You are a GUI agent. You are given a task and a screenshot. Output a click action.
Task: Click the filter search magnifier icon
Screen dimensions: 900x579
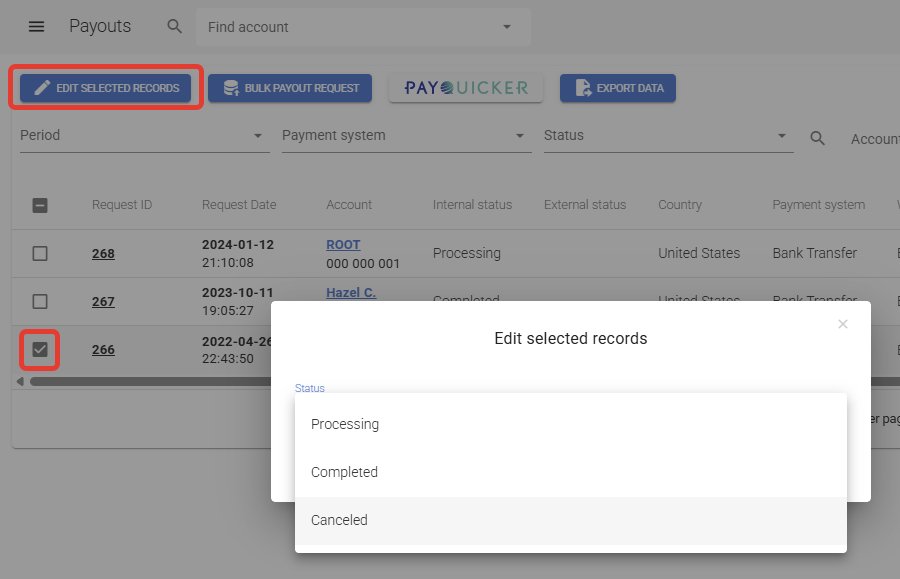(818, 139)
